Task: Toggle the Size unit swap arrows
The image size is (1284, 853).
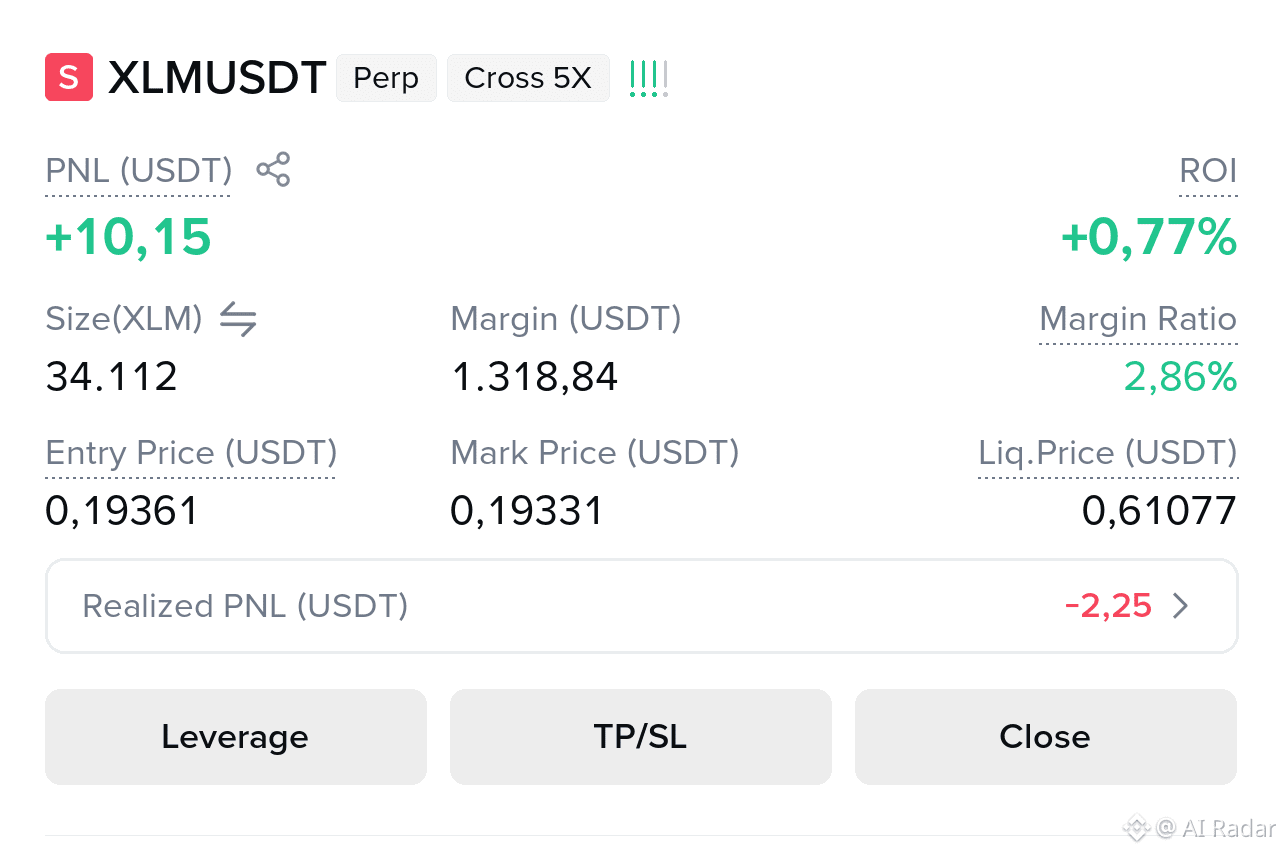Action: [x=238, y=319]
